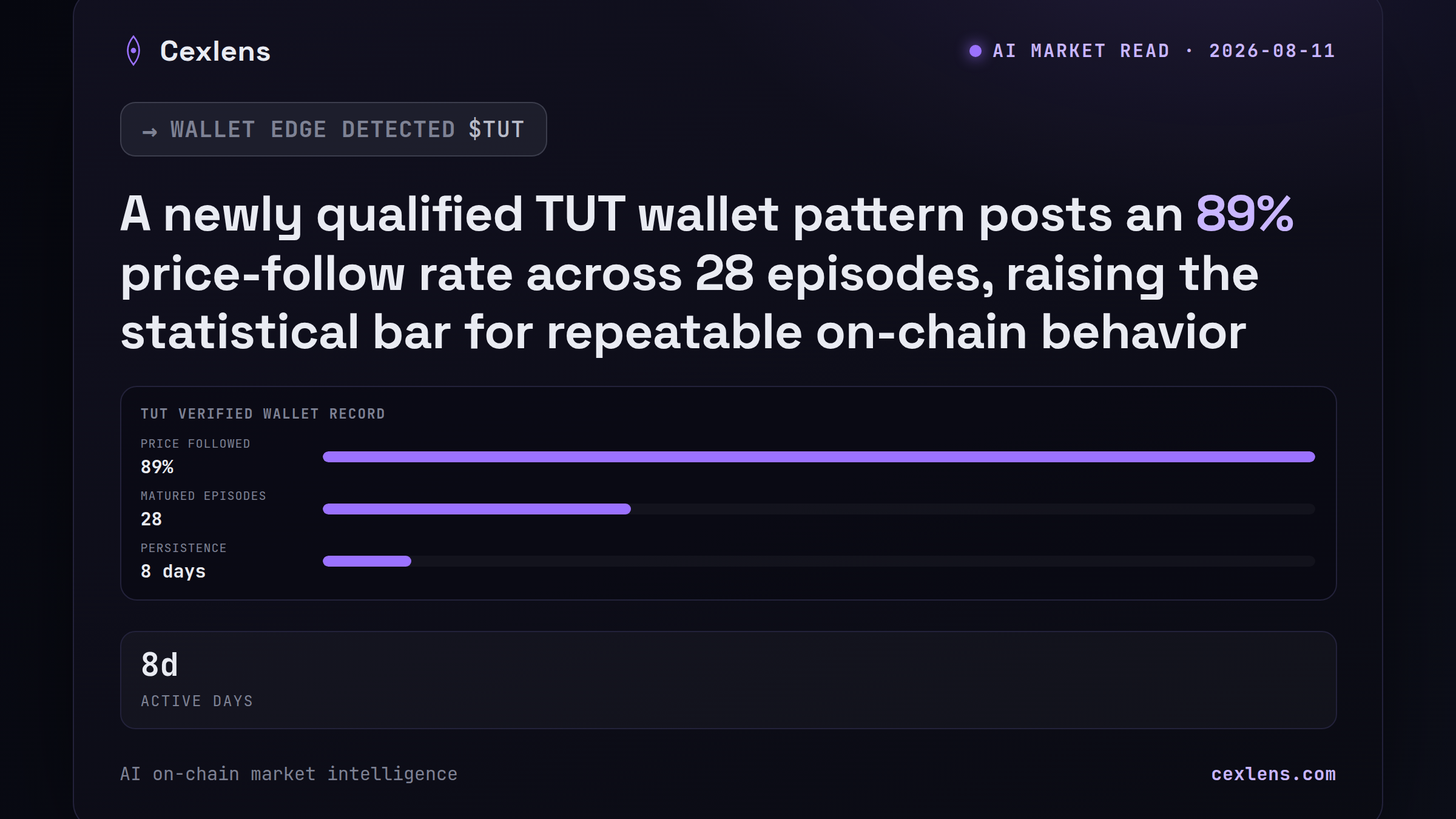Click the AI on-chain market intelligence tagline

(x=289, y=774)
